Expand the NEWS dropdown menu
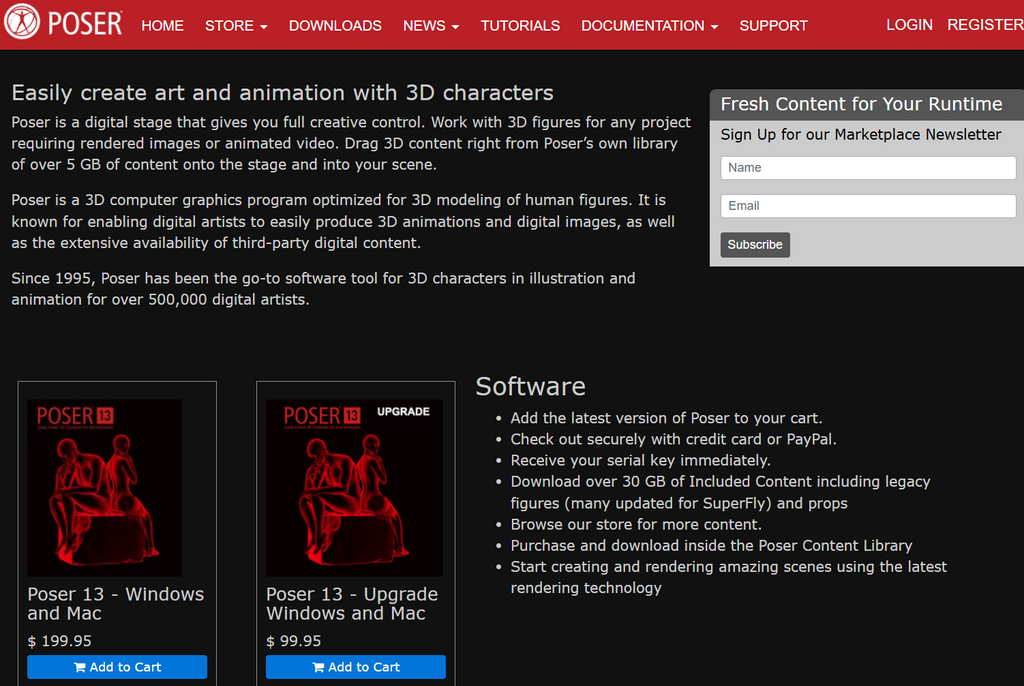Viewport: 1024px width, 686px height. (x=431, y=26)
